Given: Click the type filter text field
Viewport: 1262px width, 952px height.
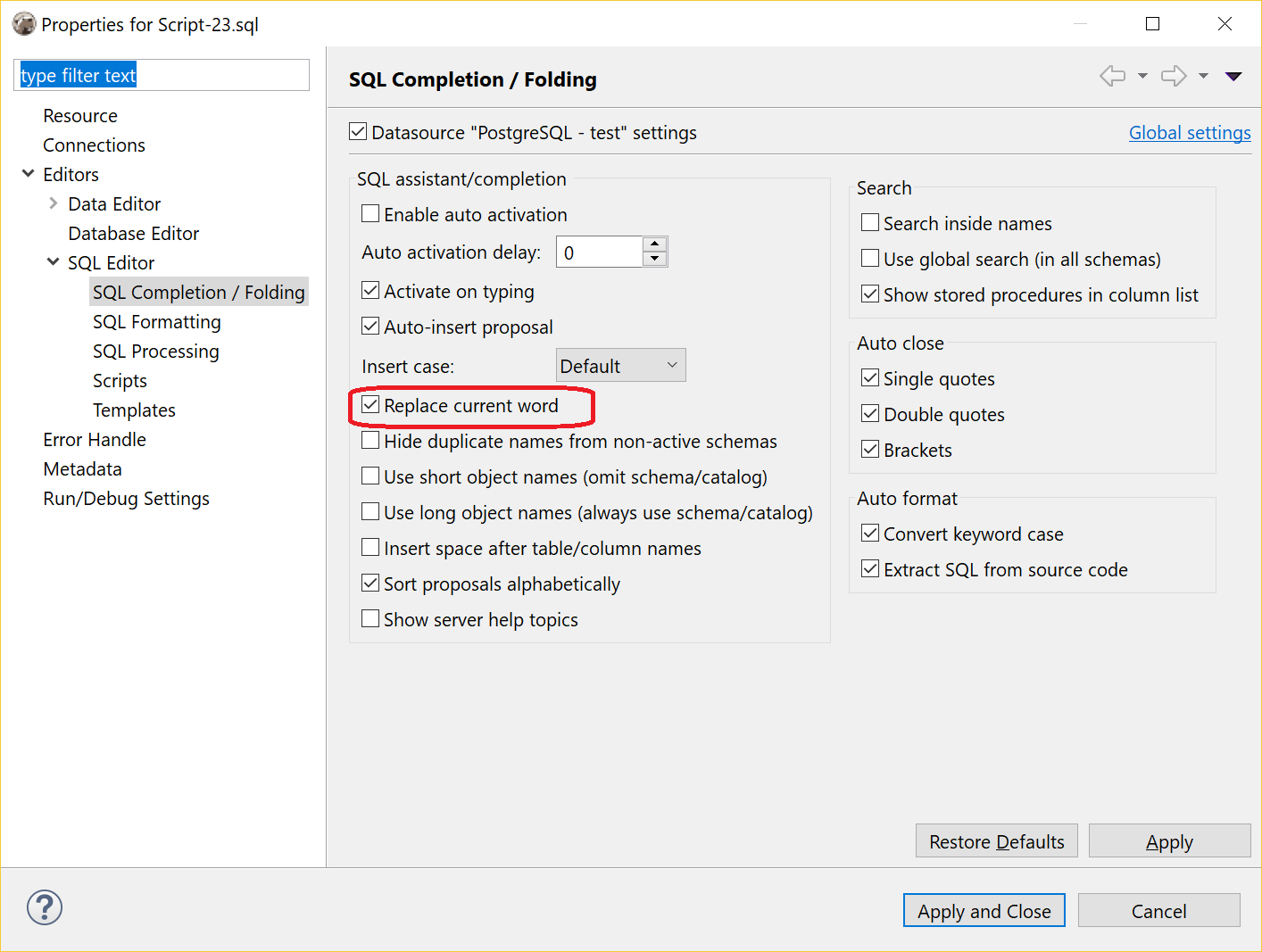Looking at the screenshot, I should (x=161, y=75).
